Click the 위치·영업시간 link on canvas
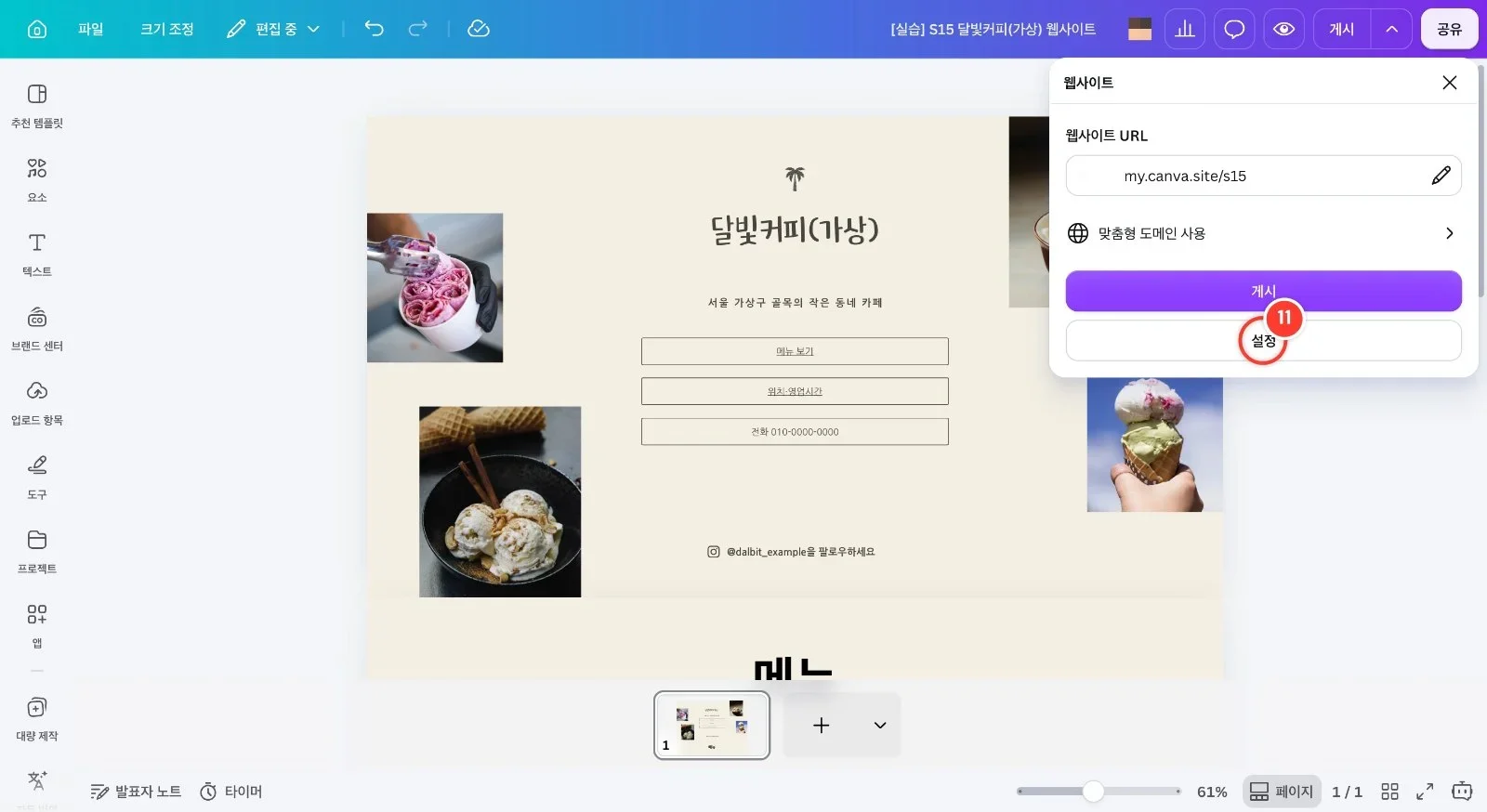Screen dimensions: 1487x812 pyautogui.click(x=795, y=391)
